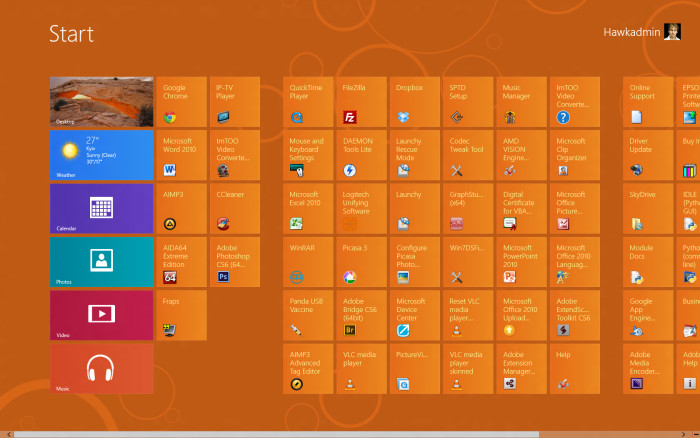Open the Calendar tile
700x438 pixels.
[x=101, y=209]
